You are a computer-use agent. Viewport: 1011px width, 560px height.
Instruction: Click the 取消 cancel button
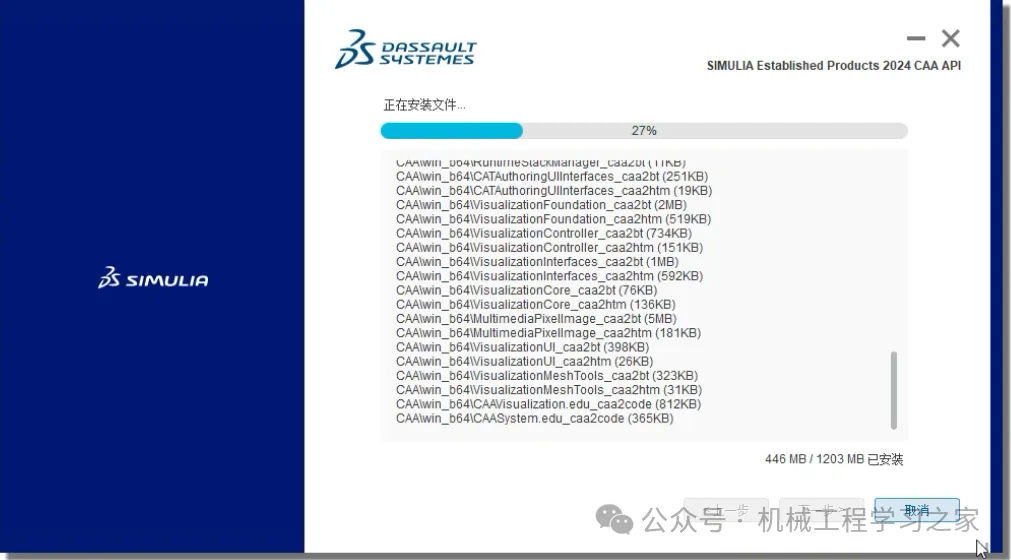917,510
